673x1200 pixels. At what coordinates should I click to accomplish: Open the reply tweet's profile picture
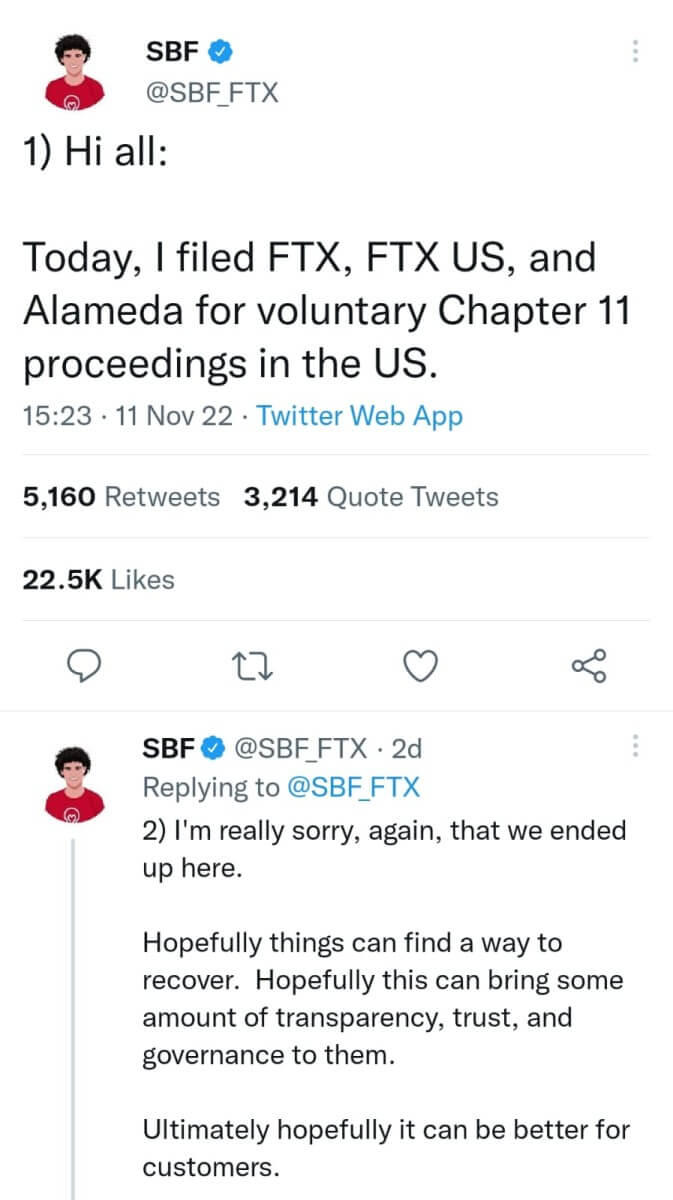coord(77,785)
